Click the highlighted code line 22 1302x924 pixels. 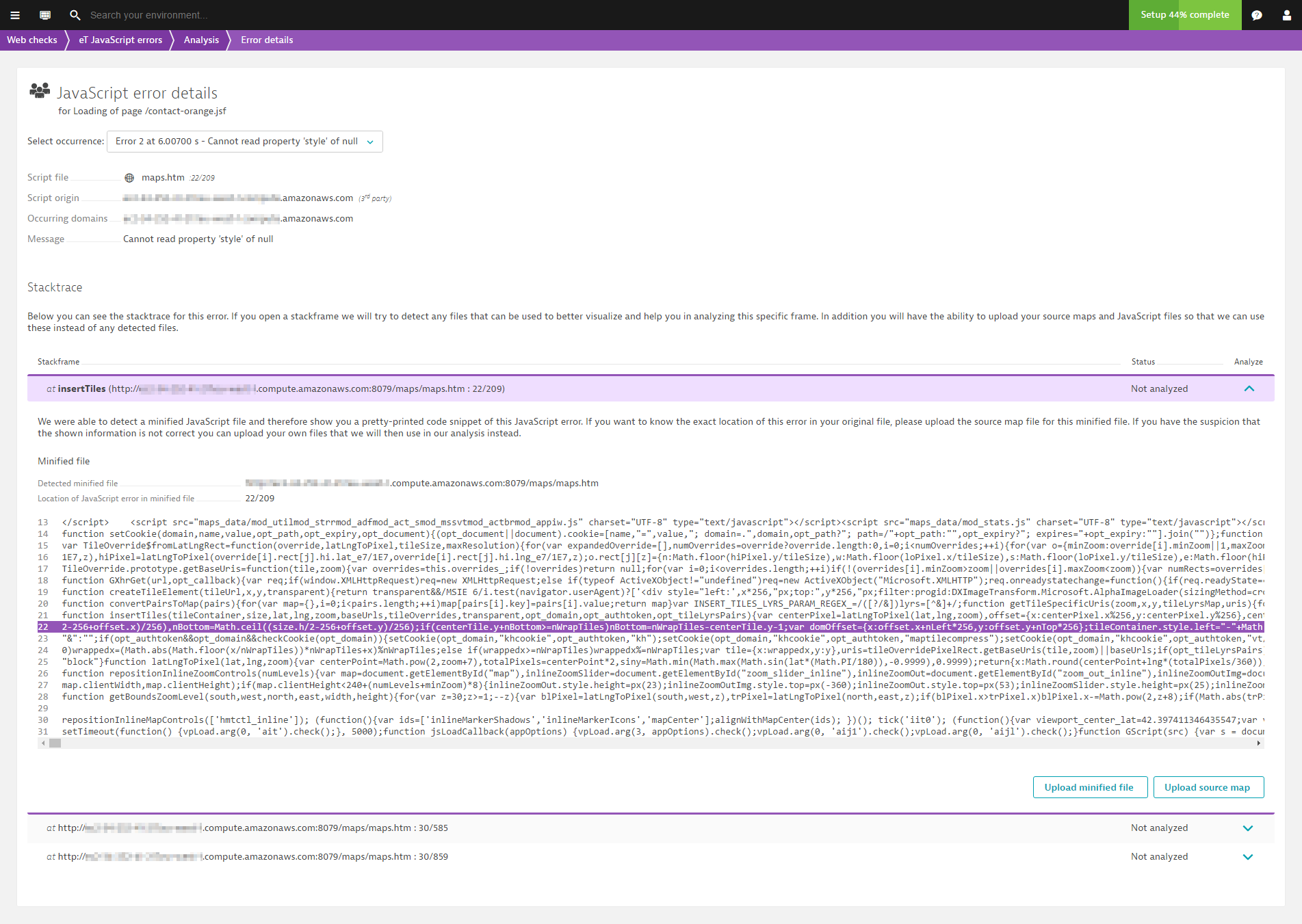(x=651, y=627)
